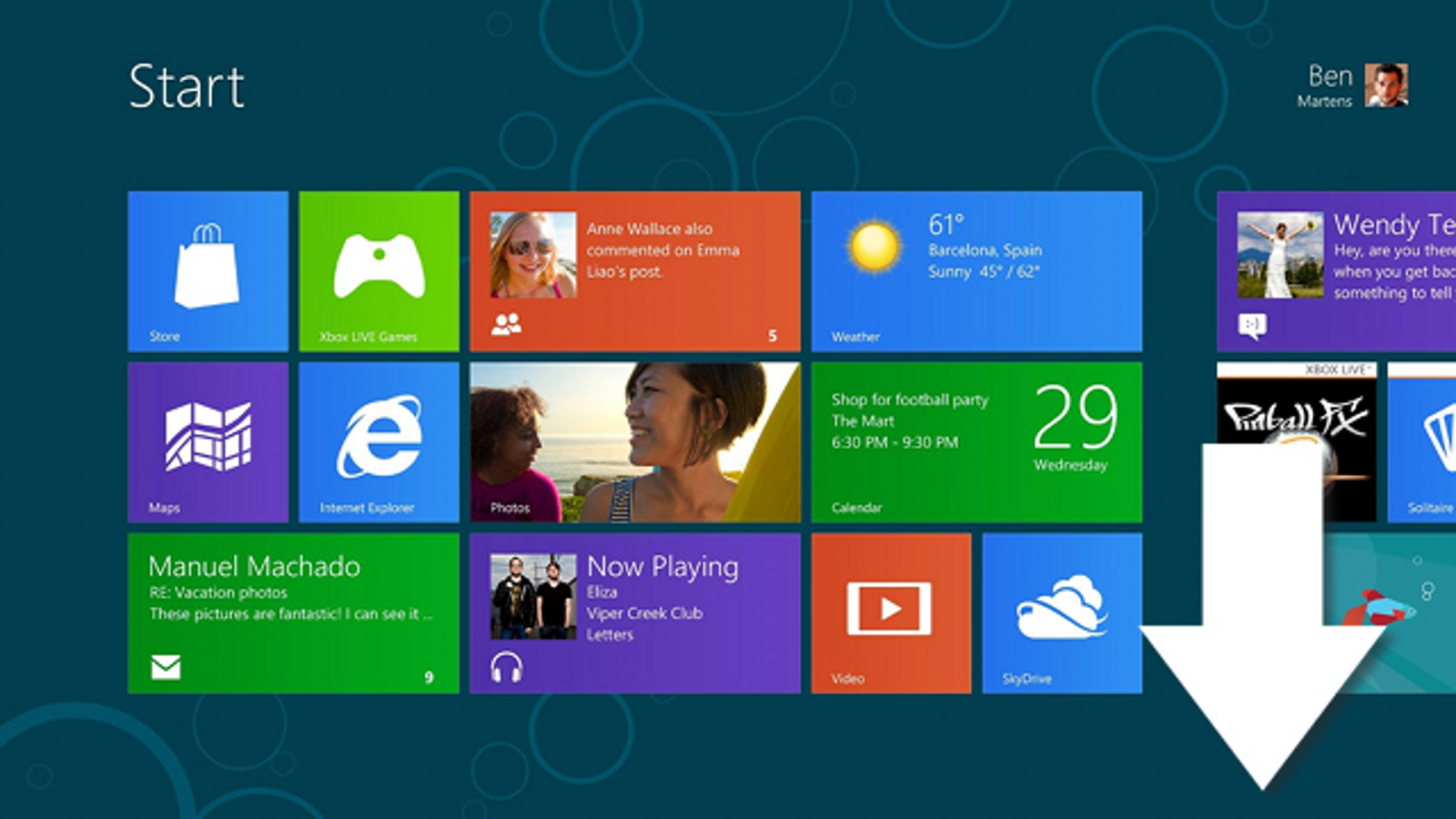The height and width of the screenshot is (819, 1456).
Task: Click the people icon on orange tile
Action: tap(507, 324)
